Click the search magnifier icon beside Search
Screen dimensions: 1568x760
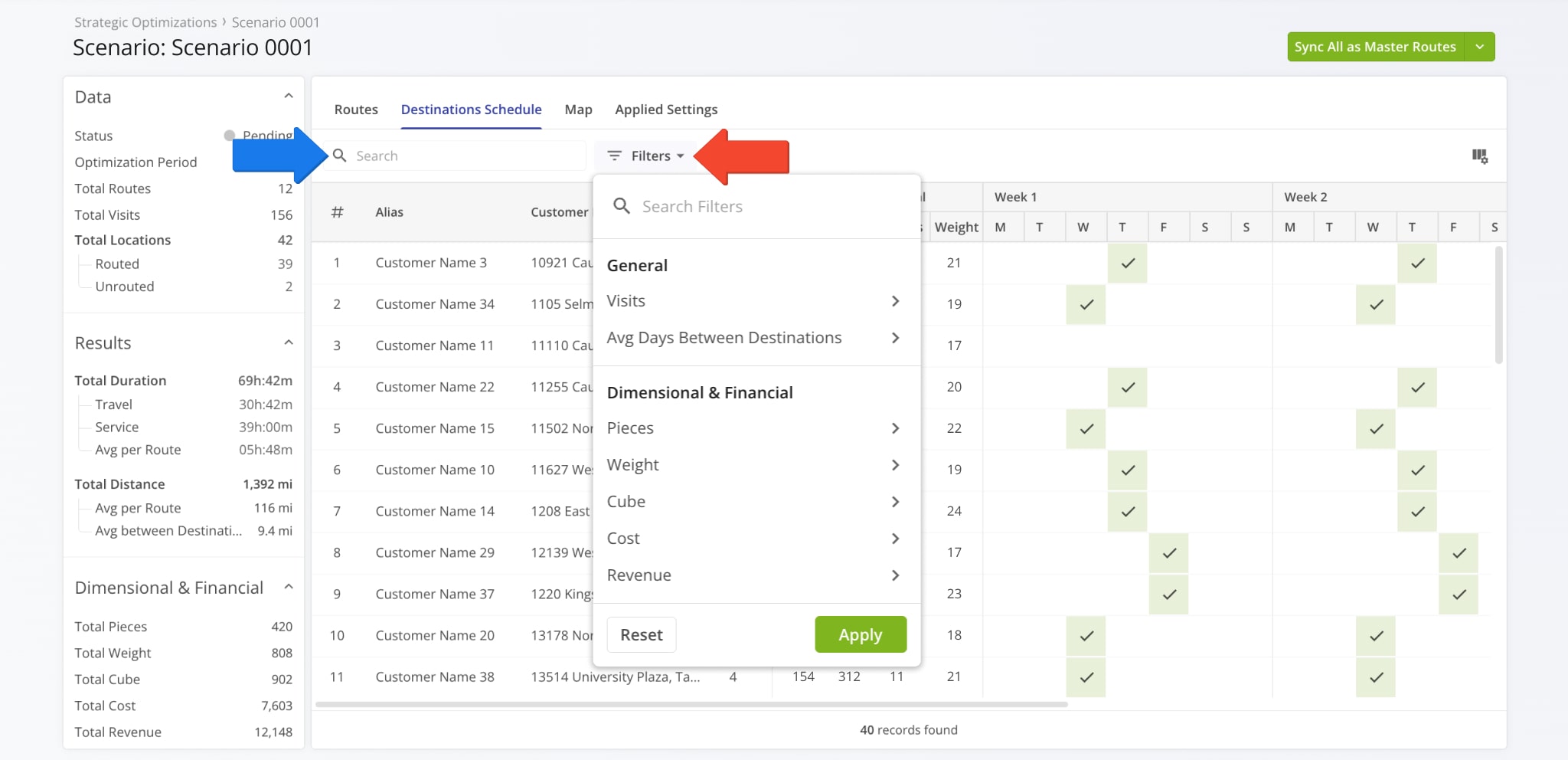pyautogui.click(x=340, y=156)
